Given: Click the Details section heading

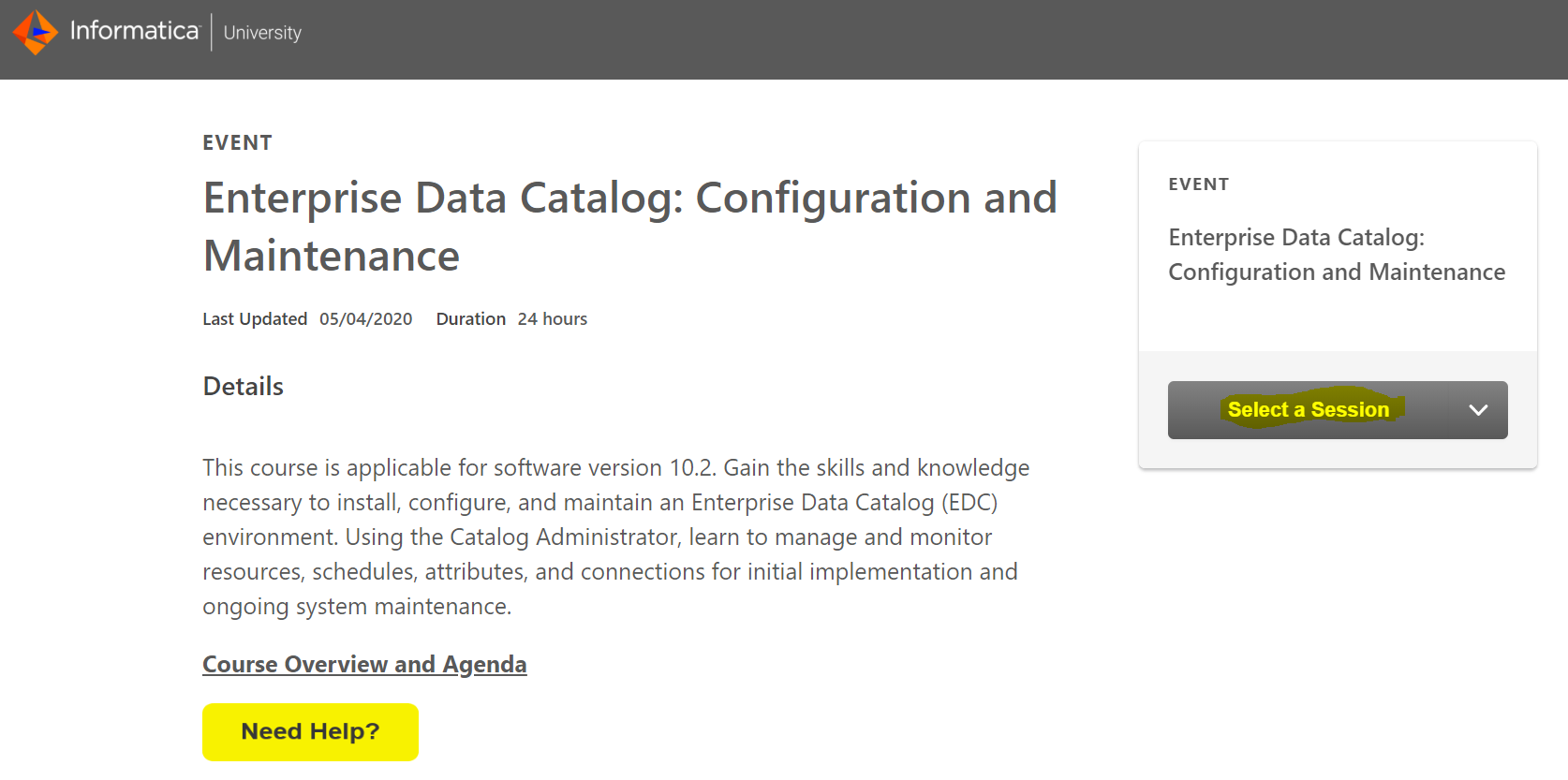Looking at the screenshot, I should pyautogui.click(x=243, y=386).
